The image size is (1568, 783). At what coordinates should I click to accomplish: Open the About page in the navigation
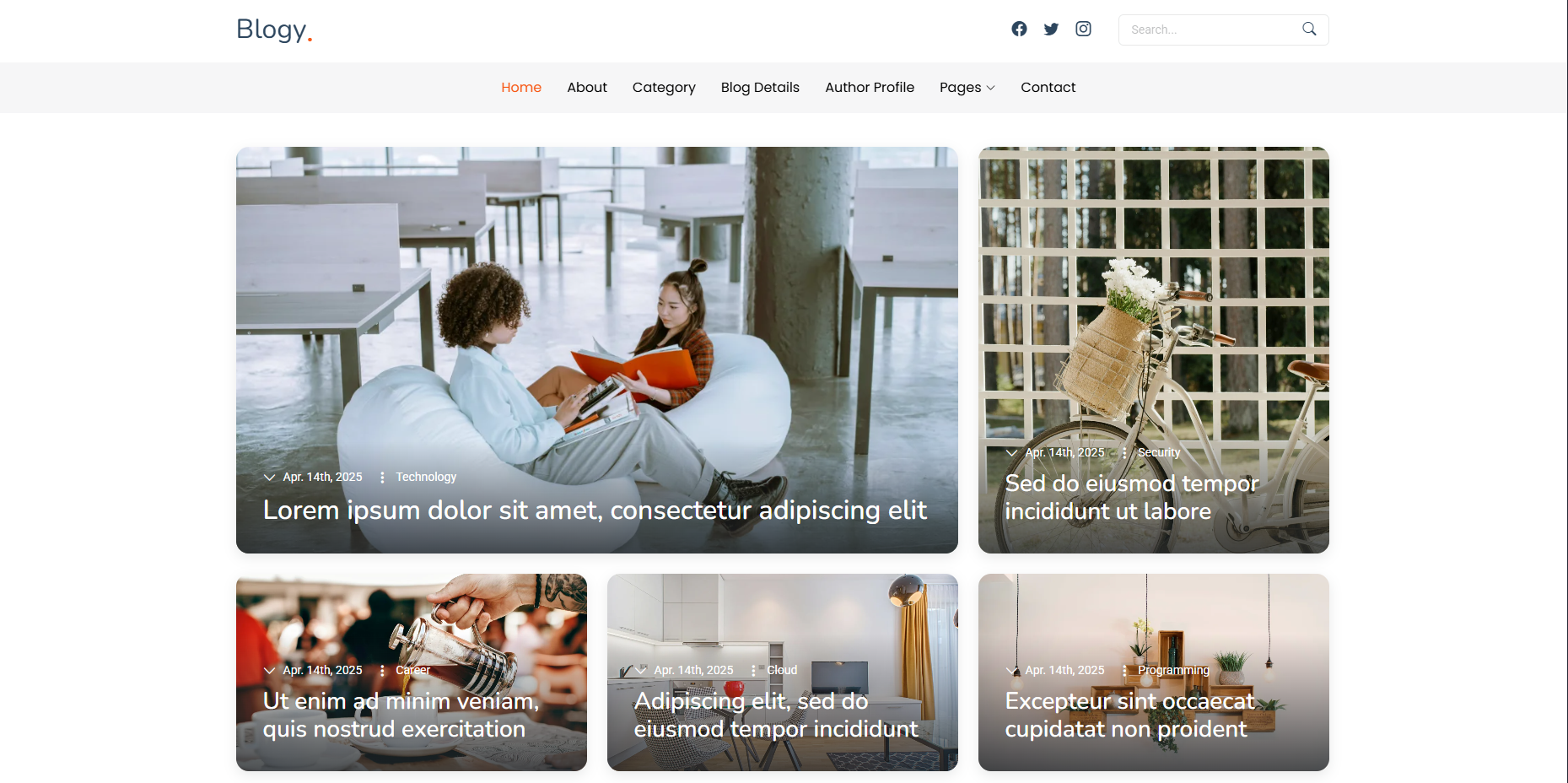tap(587, 88)
